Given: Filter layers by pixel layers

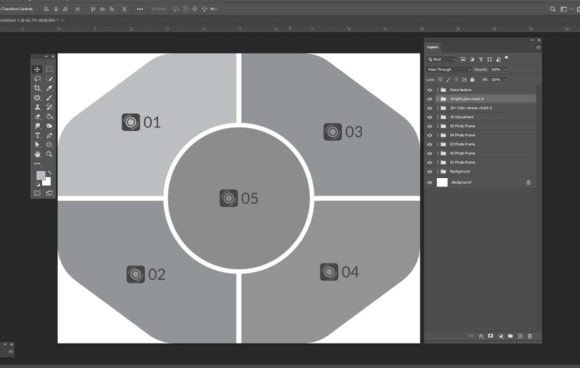Looking at the screenshot, I should (x=463, y=59).
